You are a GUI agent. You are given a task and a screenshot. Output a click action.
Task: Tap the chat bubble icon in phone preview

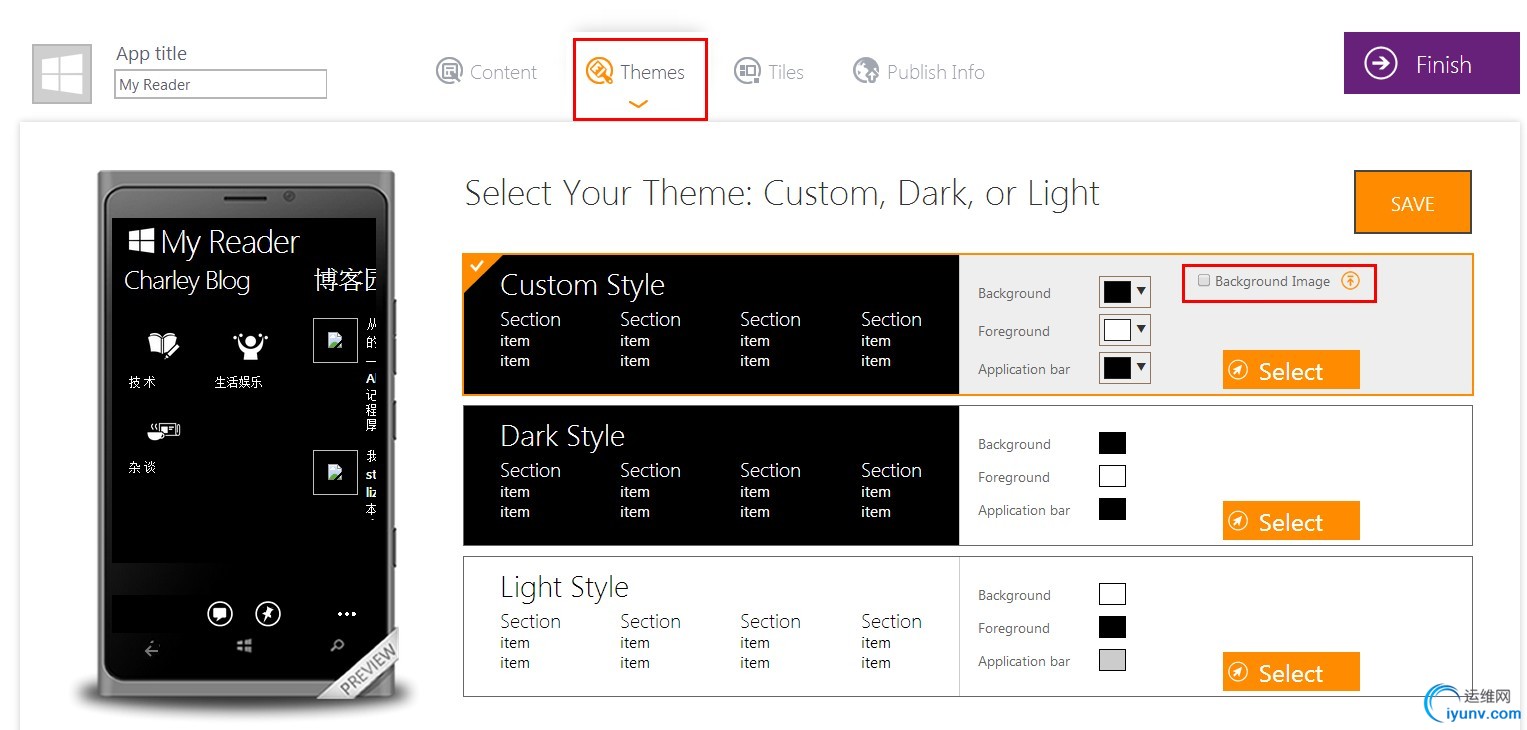[220, 613]
